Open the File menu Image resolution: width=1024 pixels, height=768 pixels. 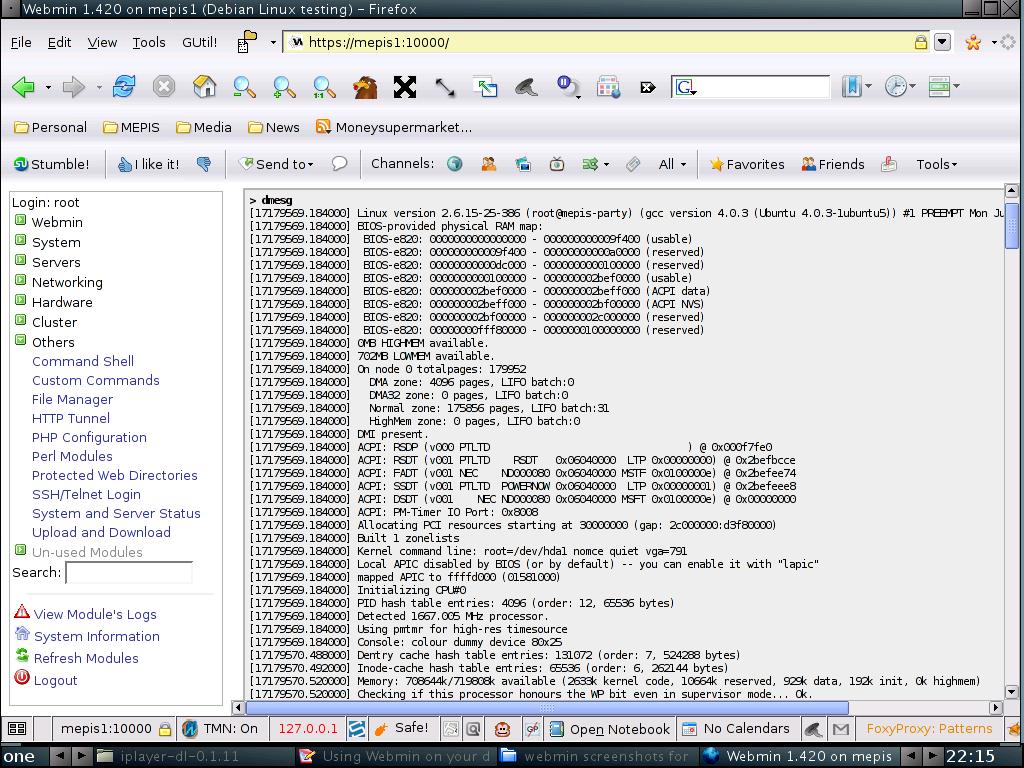(x=21, y=42)
